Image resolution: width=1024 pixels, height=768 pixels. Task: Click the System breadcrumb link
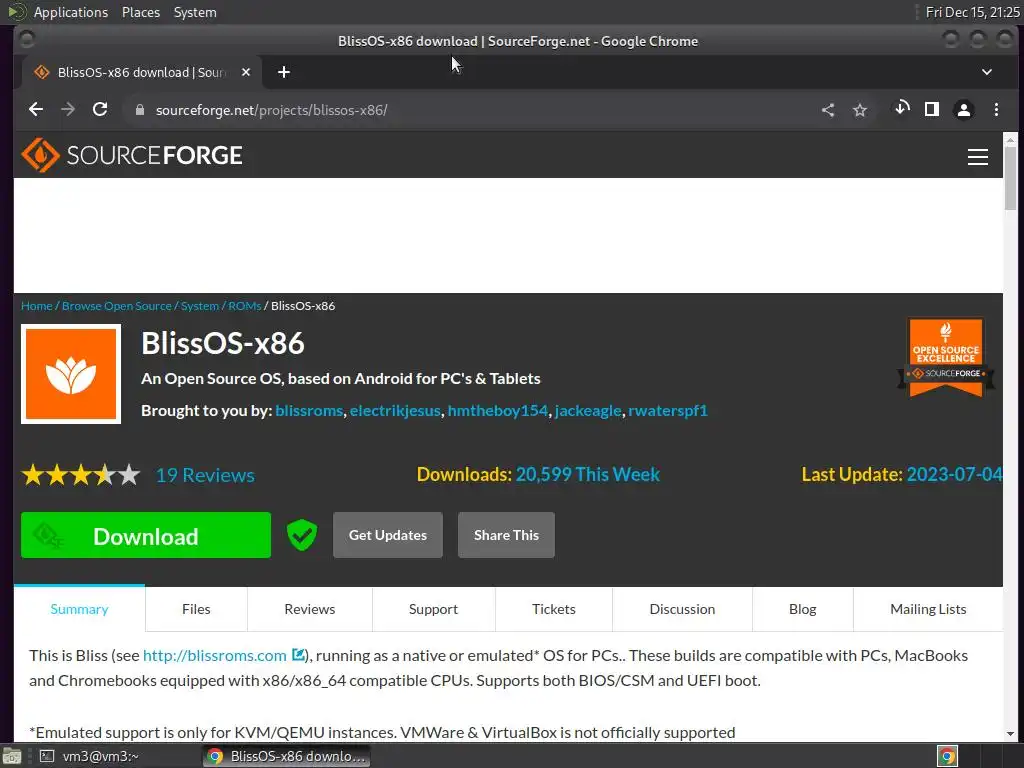point(200,306)
